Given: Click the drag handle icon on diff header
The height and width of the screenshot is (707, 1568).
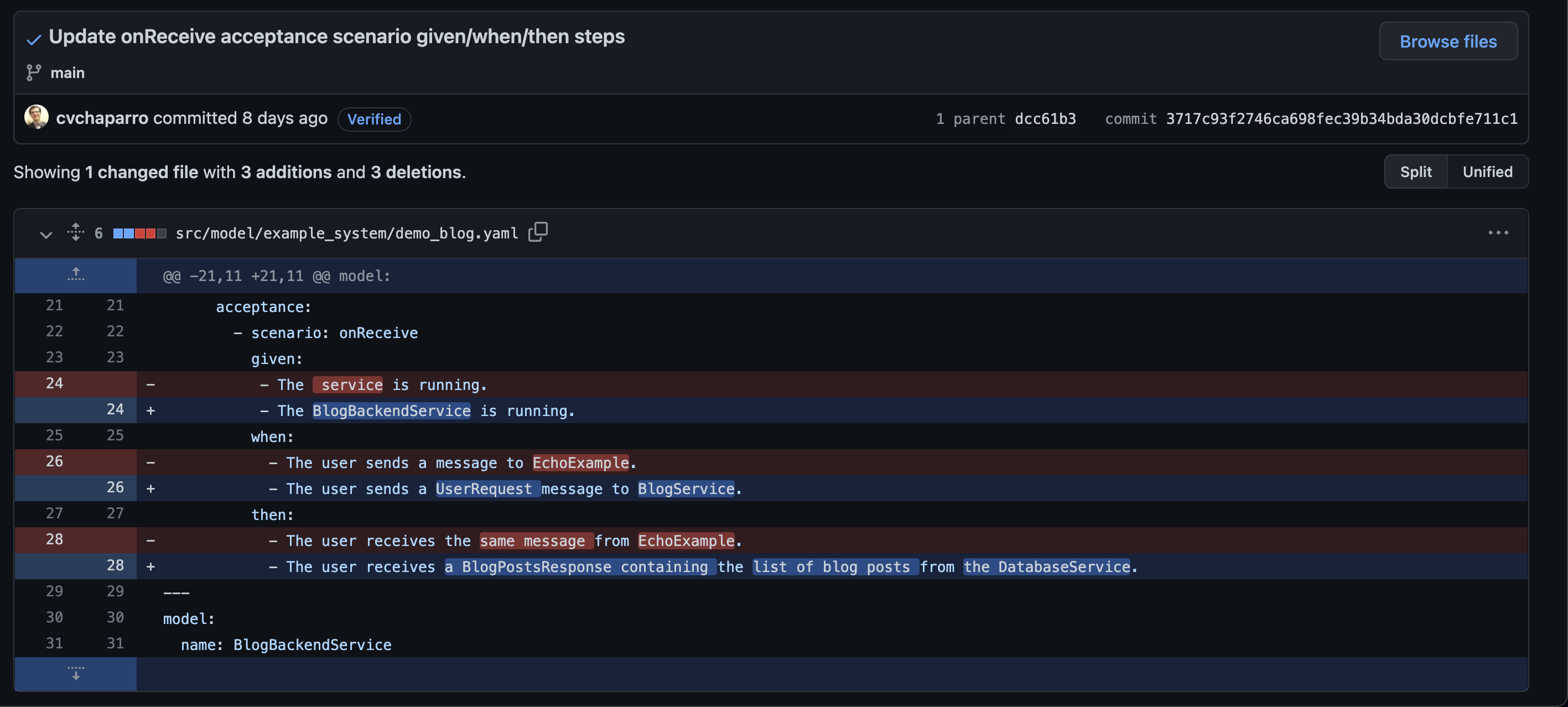Looking at the screenshot, I should (76, 232).
